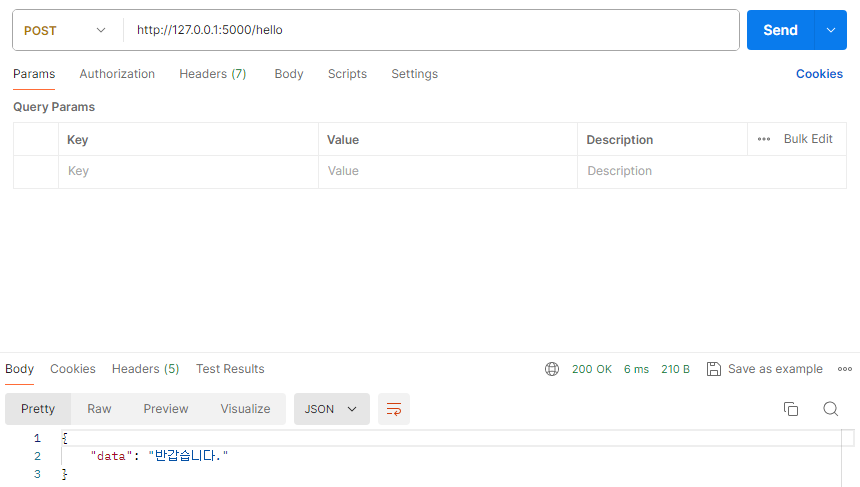
Task: Click the Value column header
Action: click(343, 140)
